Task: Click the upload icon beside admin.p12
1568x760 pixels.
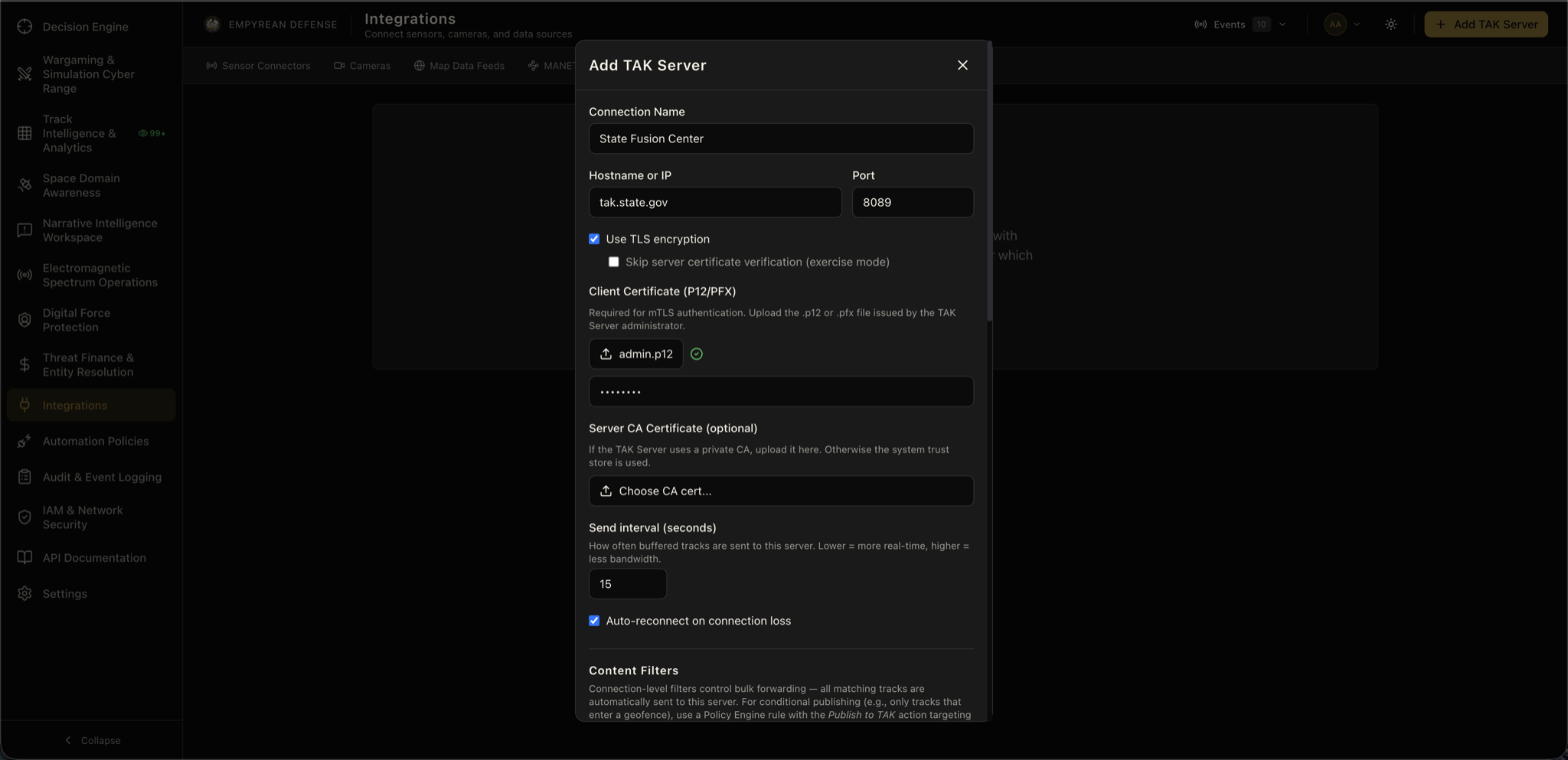Action: (606, 354)
